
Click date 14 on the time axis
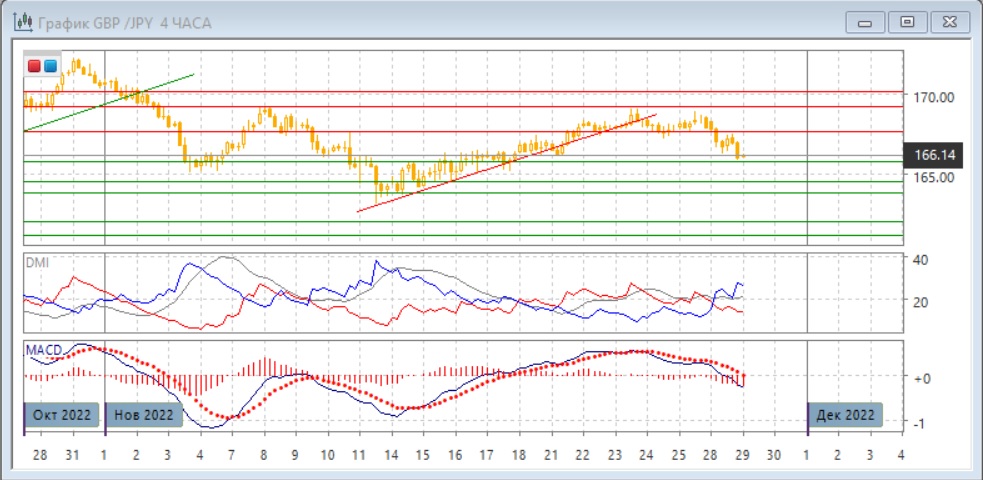click(390, 455)
